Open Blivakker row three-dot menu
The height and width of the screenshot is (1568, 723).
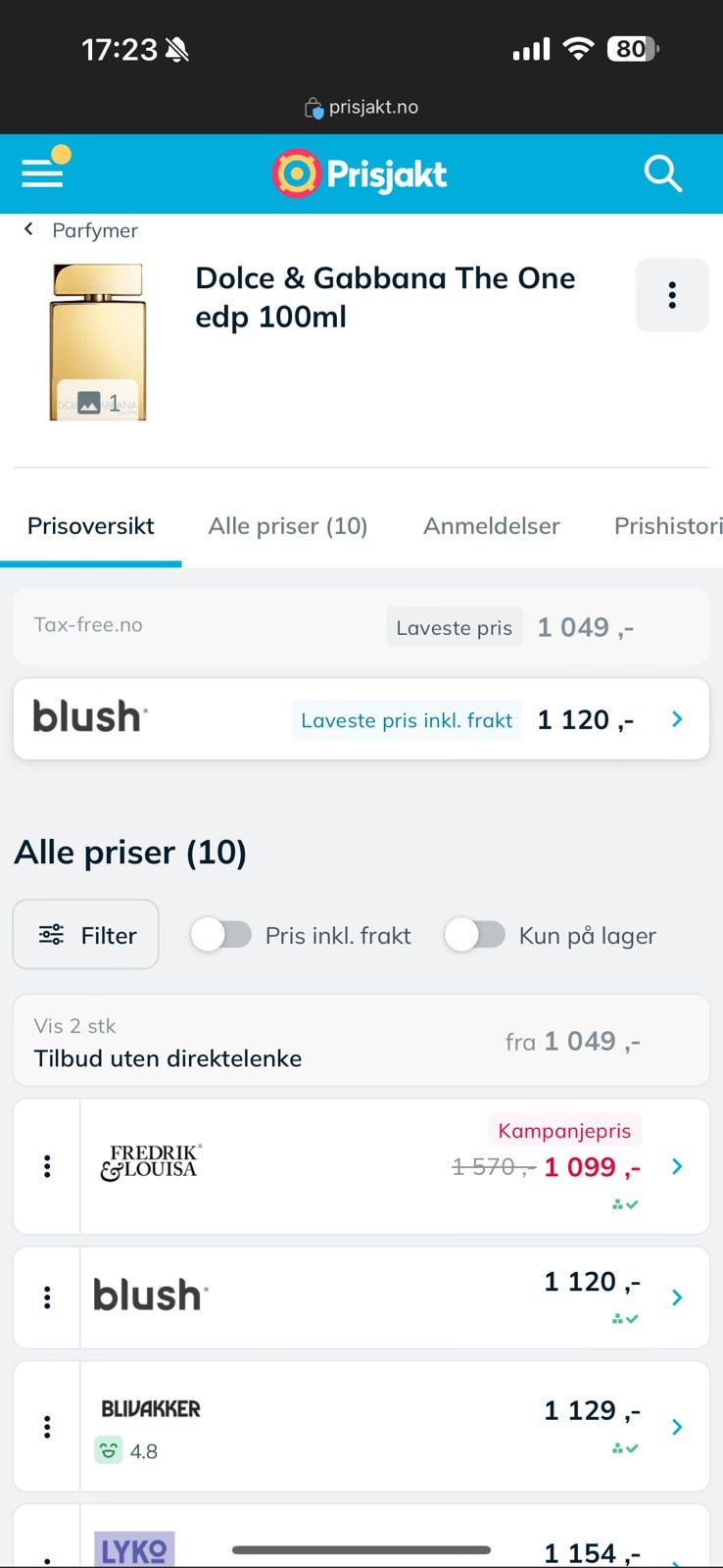click(47, 1427)
